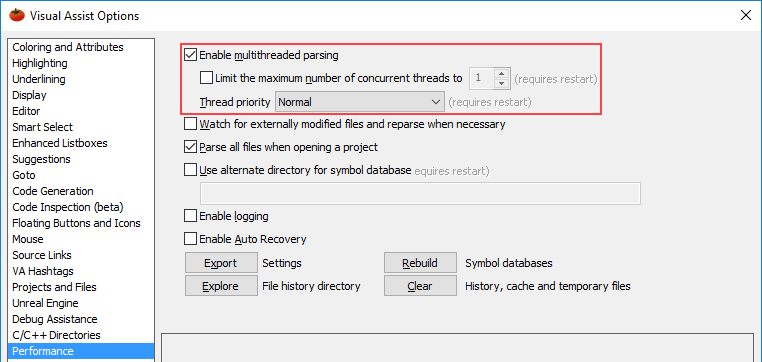Toggle Watch for externally modified files
The width and height of the screenshot is (762, 362).
pyautogui.click(x=190, y=124)
